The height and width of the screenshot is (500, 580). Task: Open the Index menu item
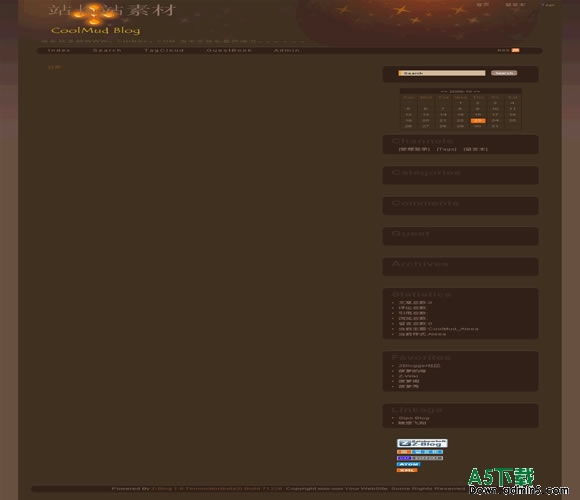point(59,50)
